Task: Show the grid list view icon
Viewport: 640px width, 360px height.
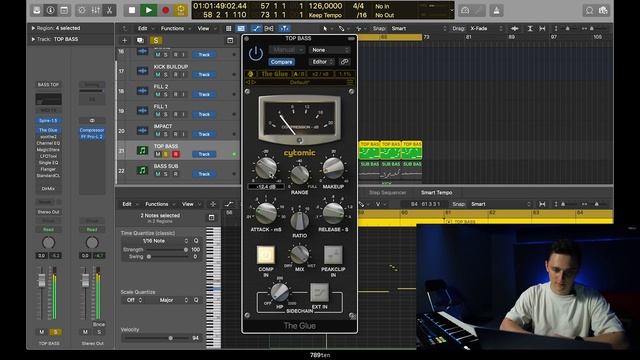Action: tap(229, 29)
